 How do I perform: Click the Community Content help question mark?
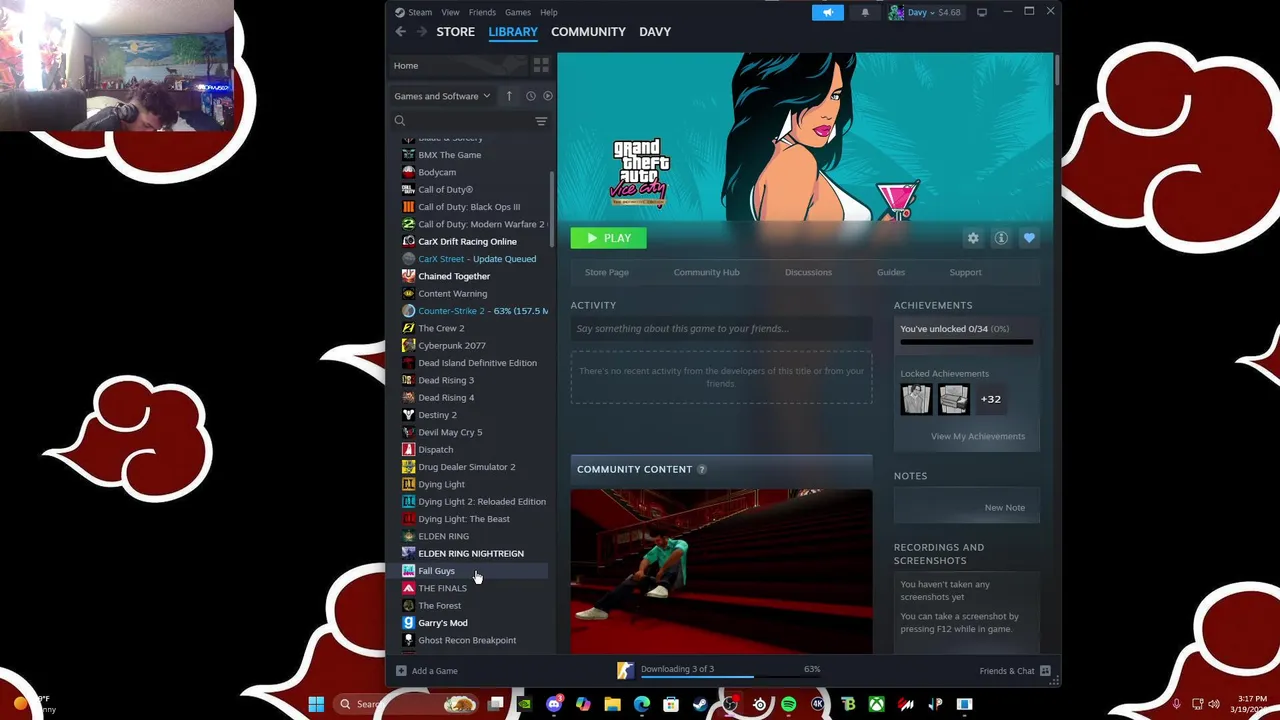pyautogui.click(x=701, y=469)
